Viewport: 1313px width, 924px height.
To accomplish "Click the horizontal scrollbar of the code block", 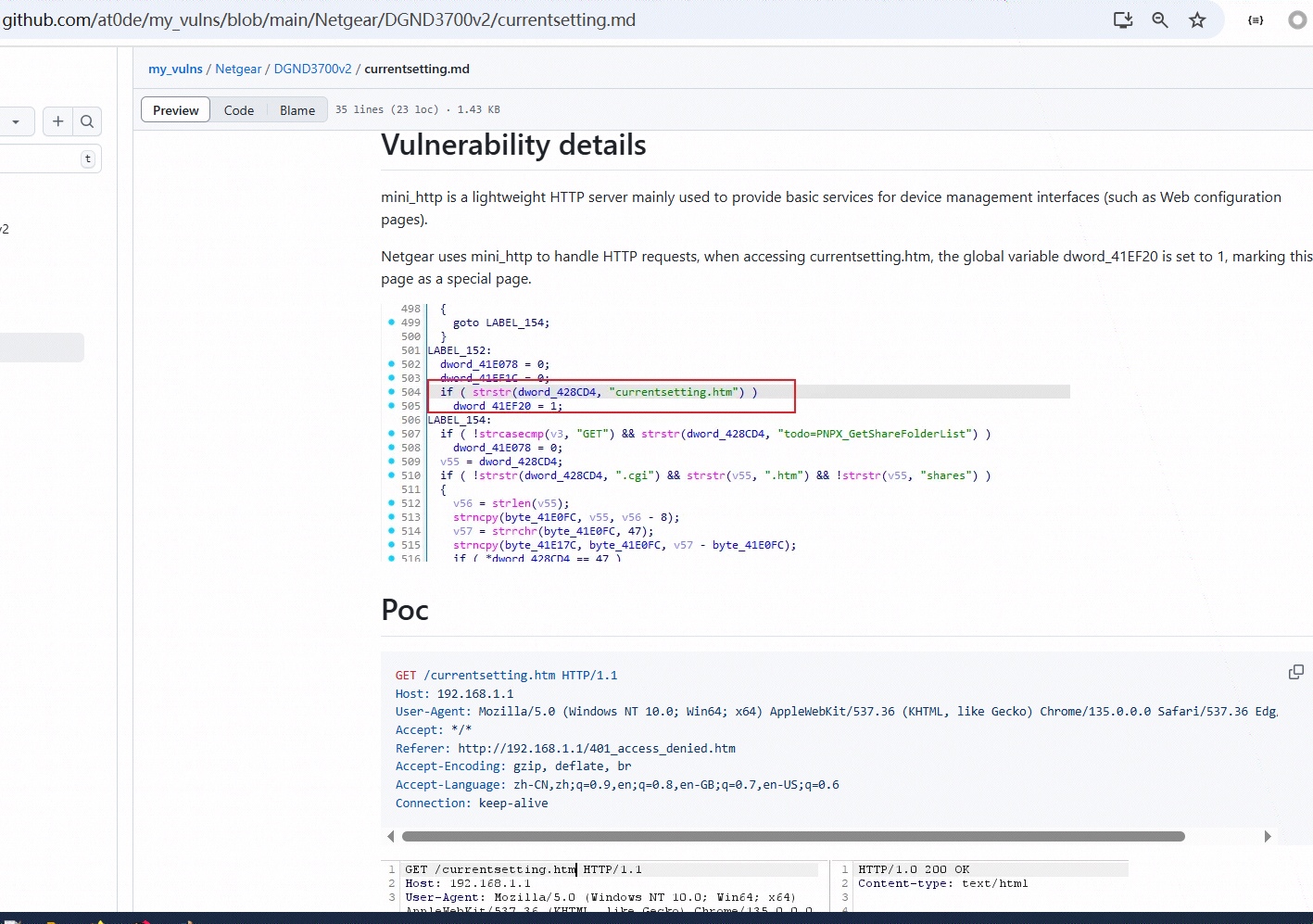I will 793,836.
